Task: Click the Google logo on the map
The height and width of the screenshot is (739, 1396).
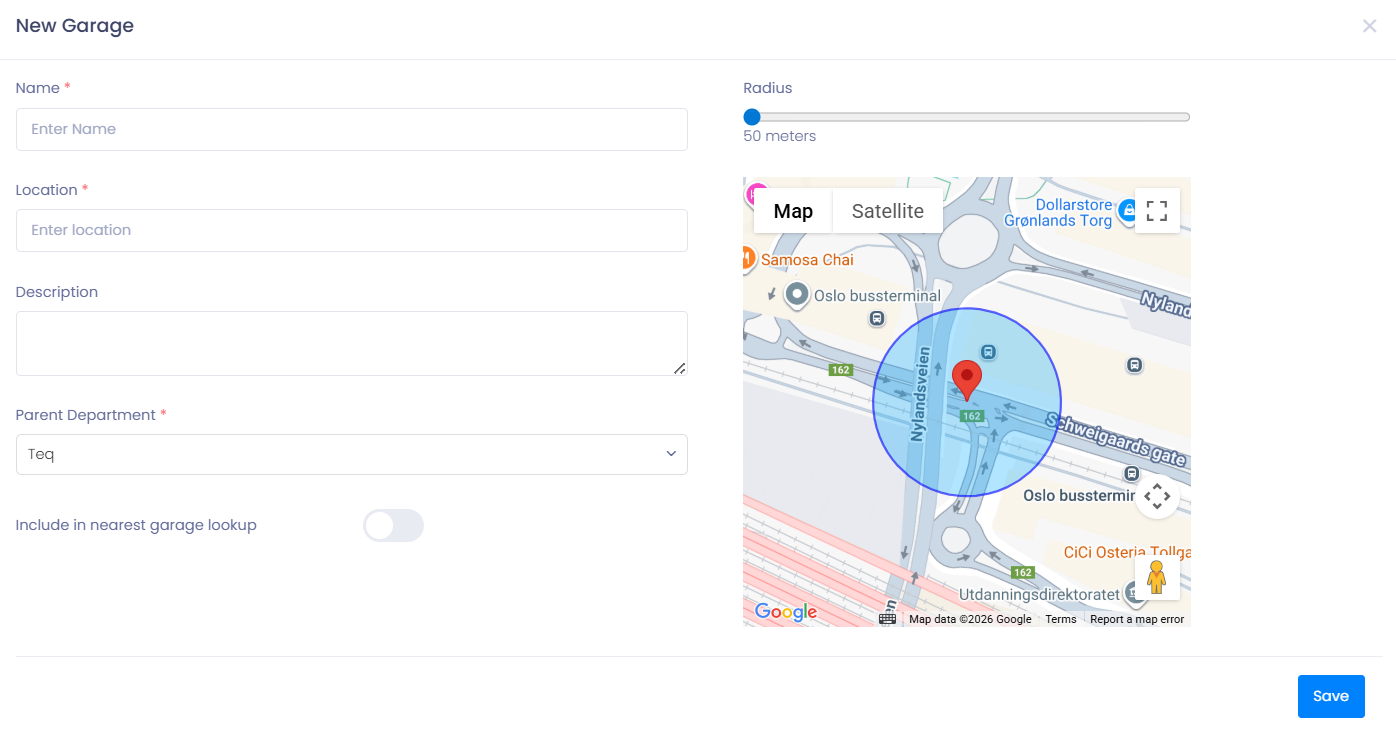Action: tap(786, 612)
